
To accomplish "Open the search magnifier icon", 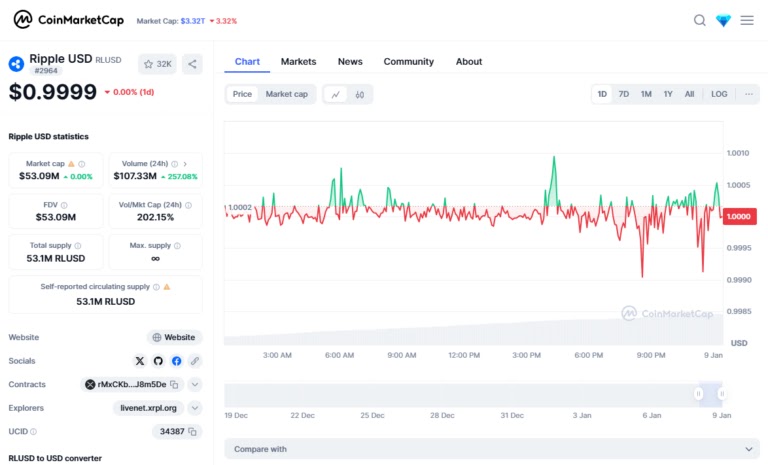I will click(x=699, y=20).
